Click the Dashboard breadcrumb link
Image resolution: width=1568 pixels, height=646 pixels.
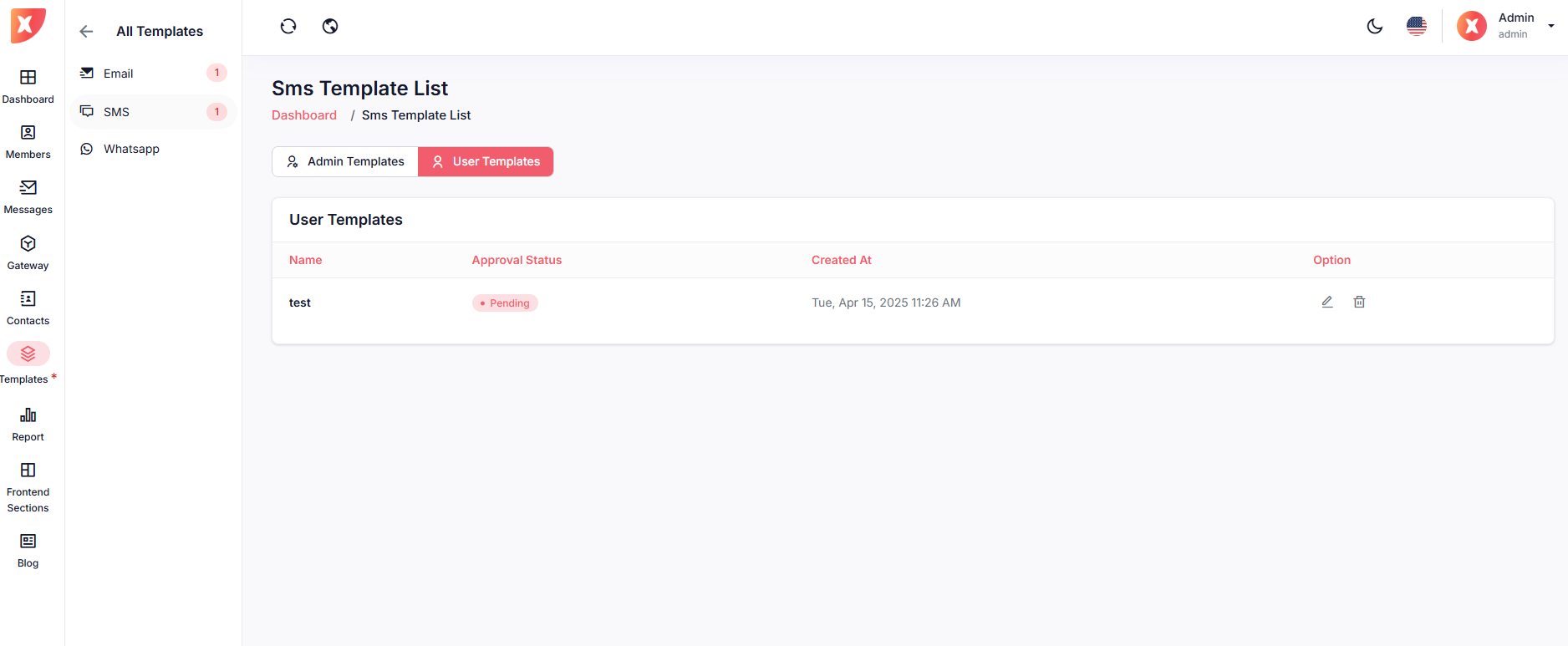point(304,115)
